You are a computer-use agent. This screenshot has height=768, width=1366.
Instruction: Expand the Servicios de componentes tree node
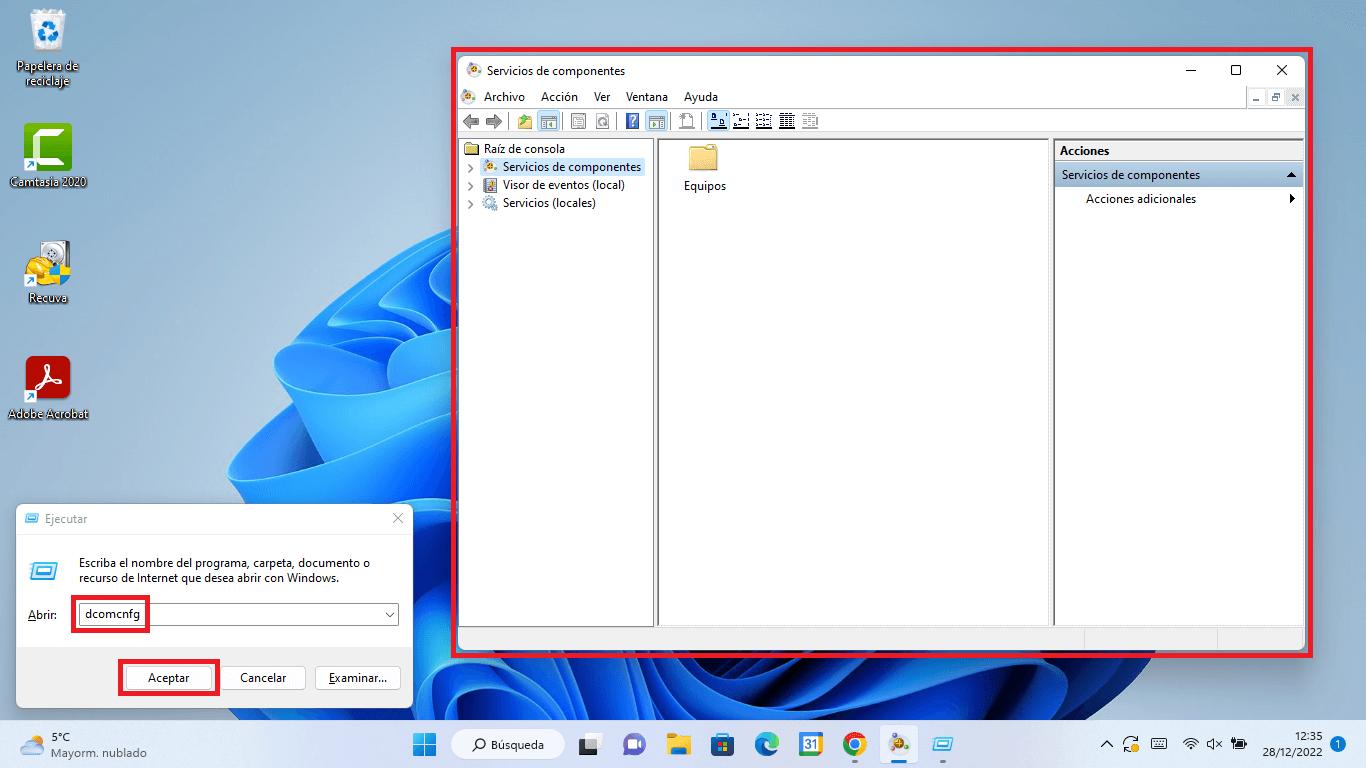[471, 168]
